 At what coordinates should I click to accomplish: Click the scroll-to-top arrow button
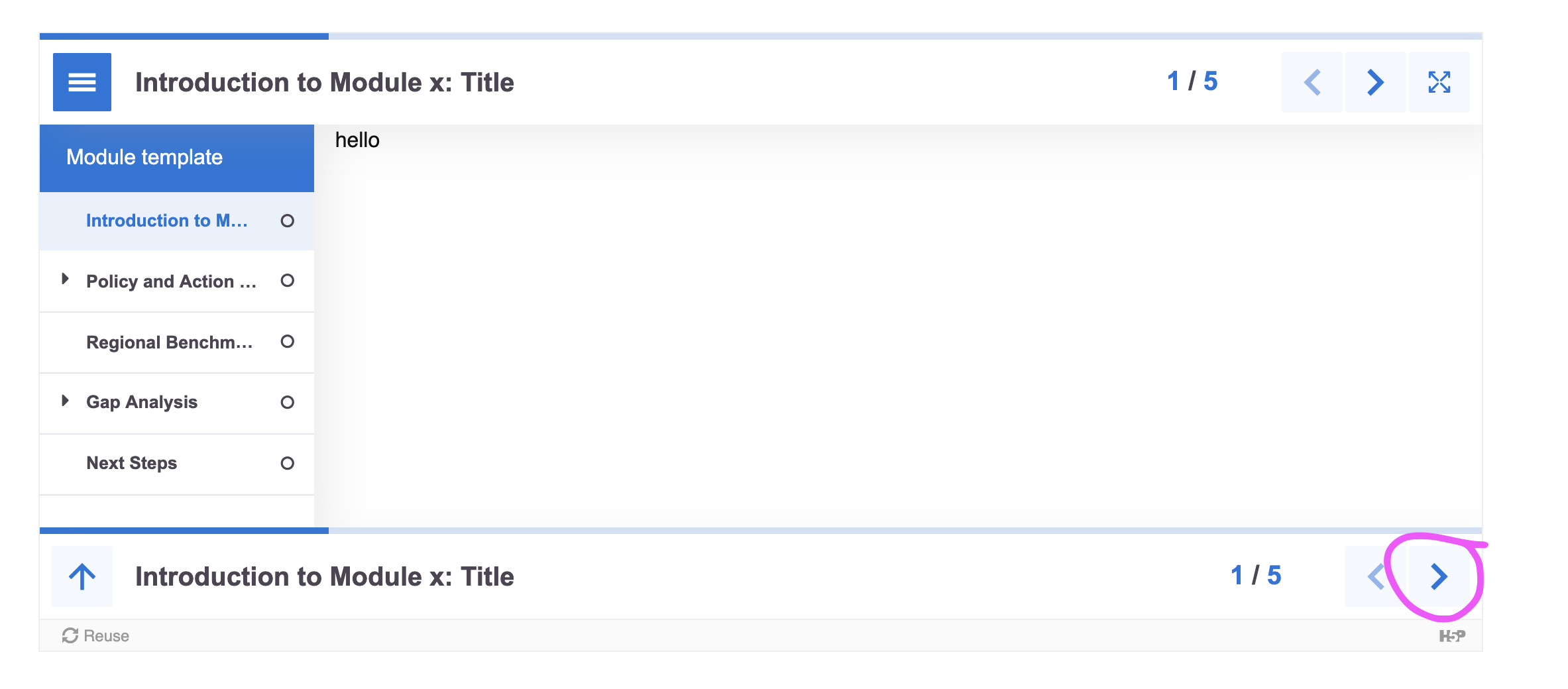82,576
